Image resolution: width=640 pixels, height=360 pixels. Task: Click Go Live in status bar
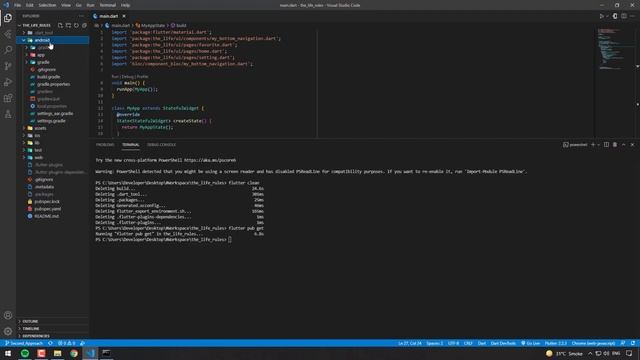point(530,343)
